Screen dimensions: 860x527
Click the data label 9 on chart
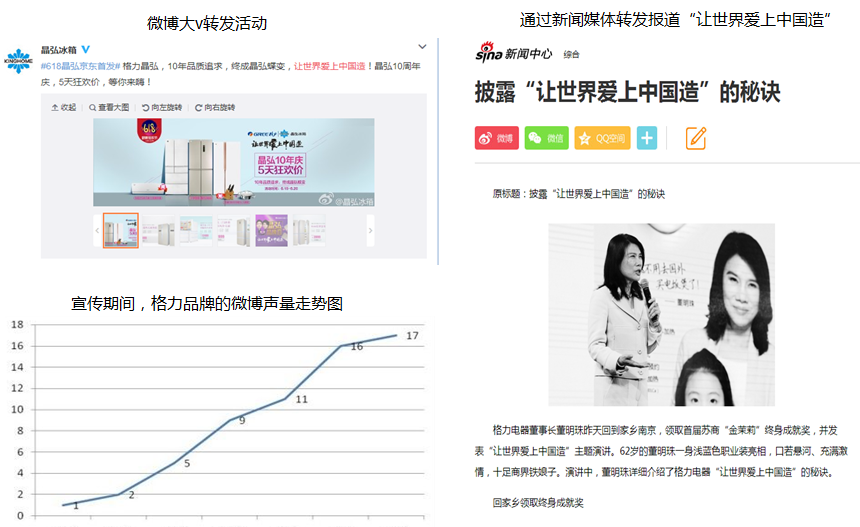click(x=242, y=421)
